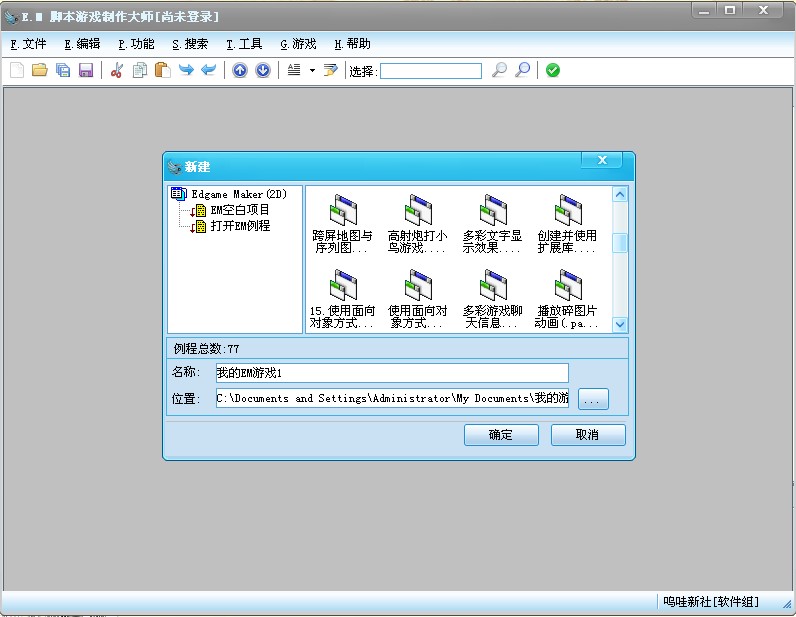Screen dimensions: 796x617
Task: Open the T.工具 menu
Action: (x=244, y=44)
